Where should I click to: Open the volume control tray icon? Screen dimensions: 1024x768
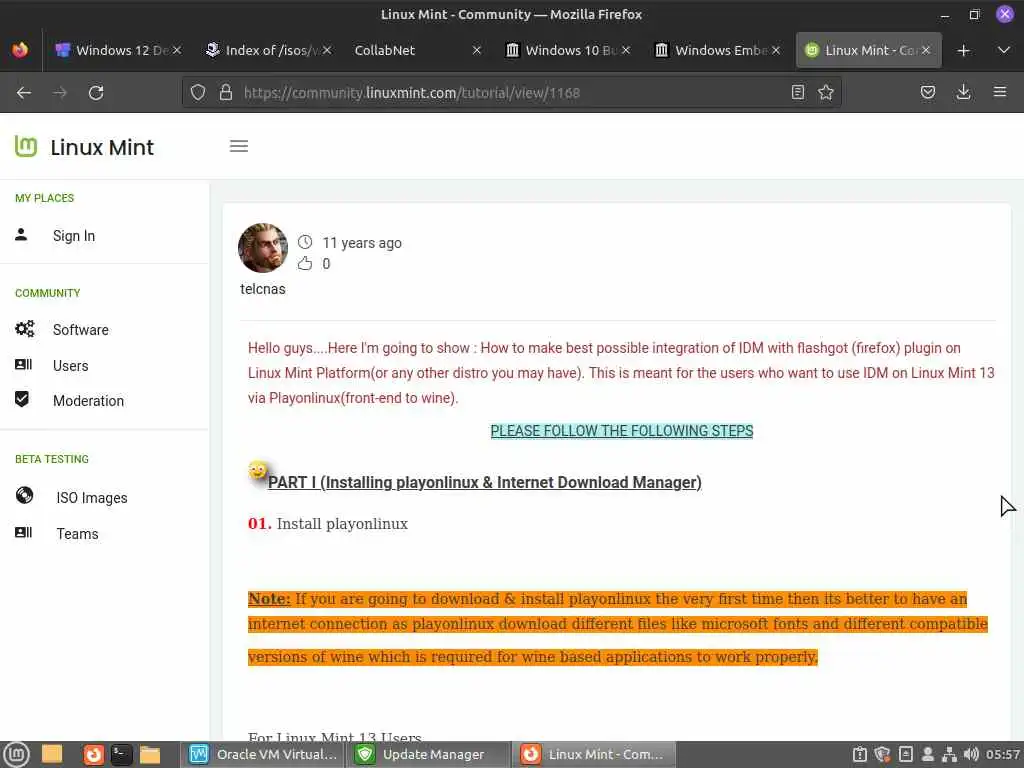pyautogui.click(x=971, y=754)
